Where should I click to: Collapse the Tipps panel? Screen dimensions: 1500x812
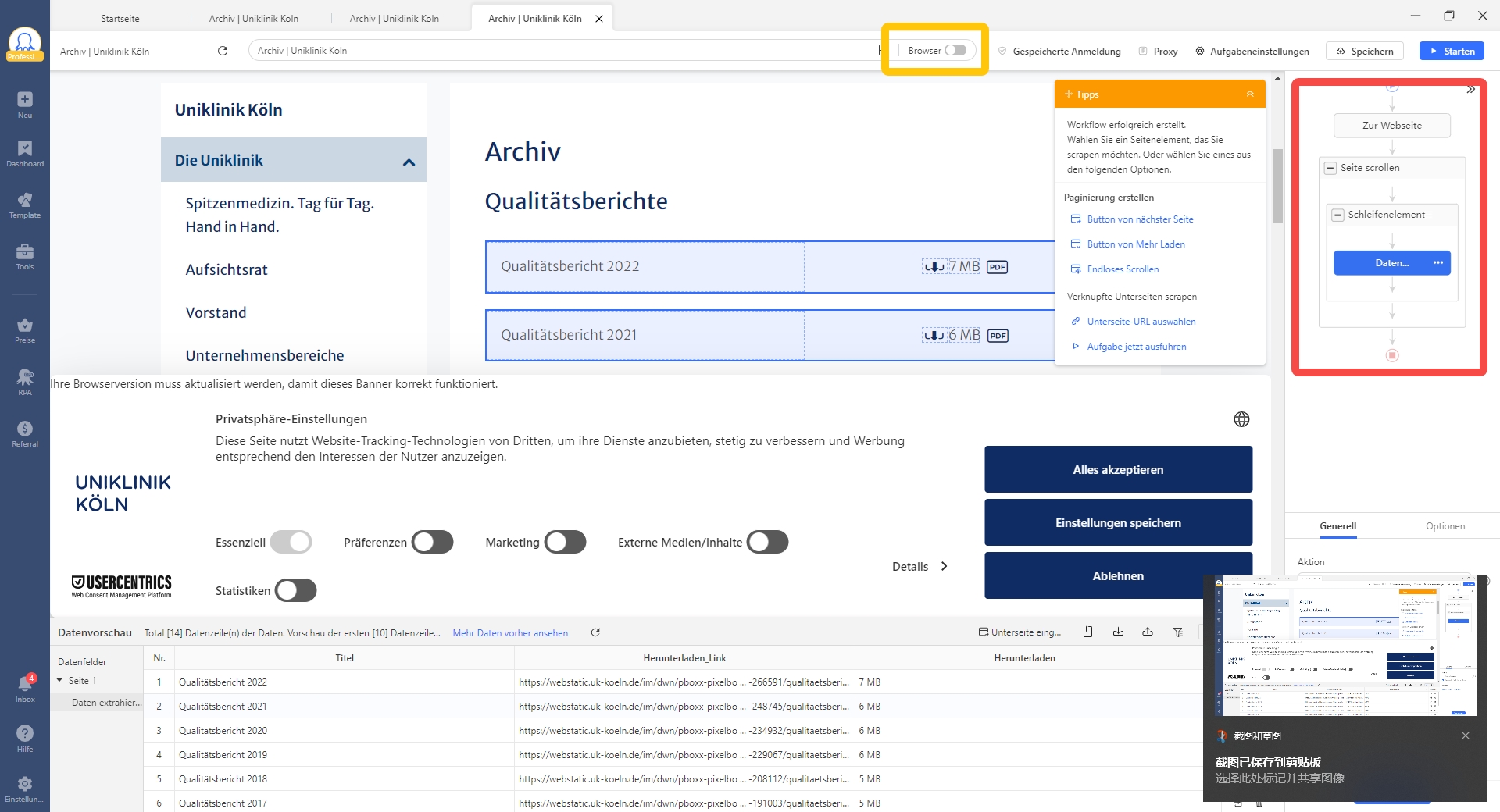click(x=1250, y=94)
